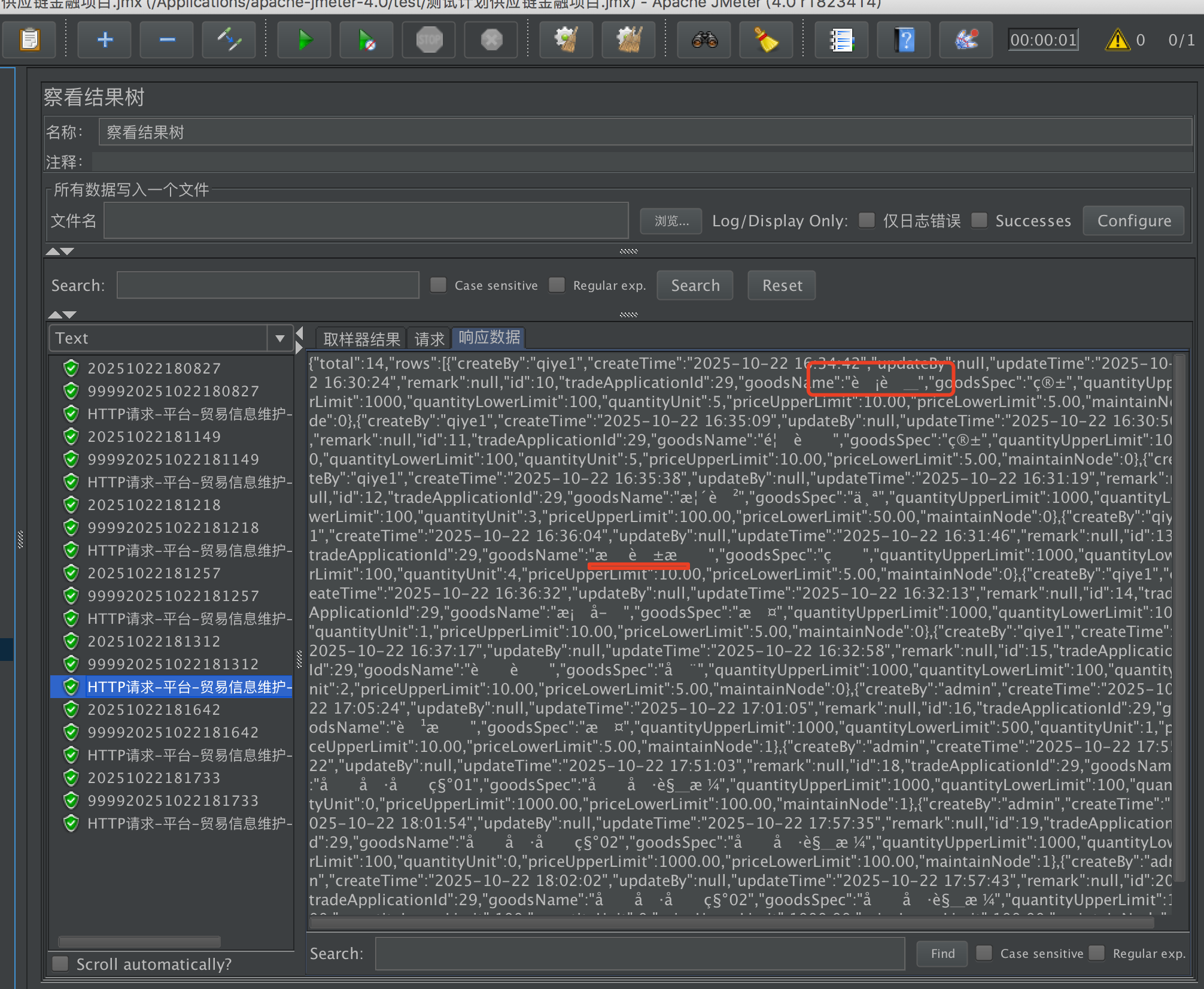1204x989 pixels.
Task: Tick the Successes checkbox
Action: click(x=979, y=220)
